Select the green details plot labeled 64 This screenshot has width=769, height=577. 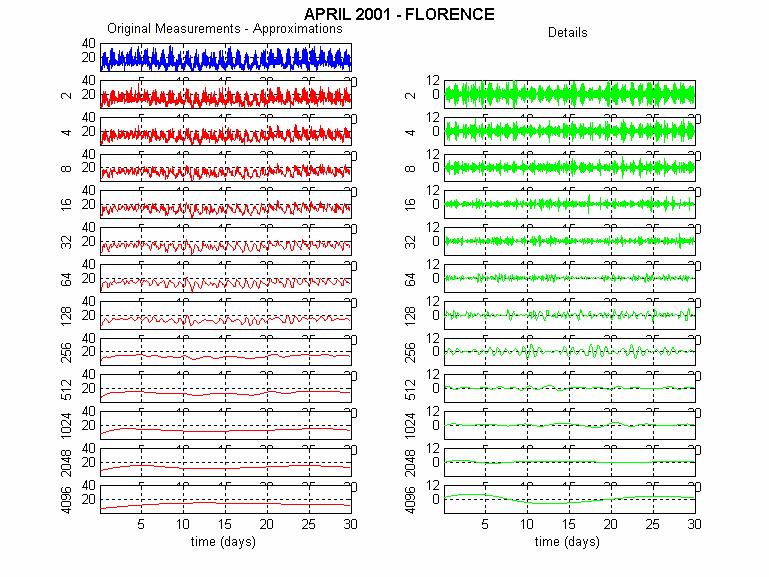570,278
